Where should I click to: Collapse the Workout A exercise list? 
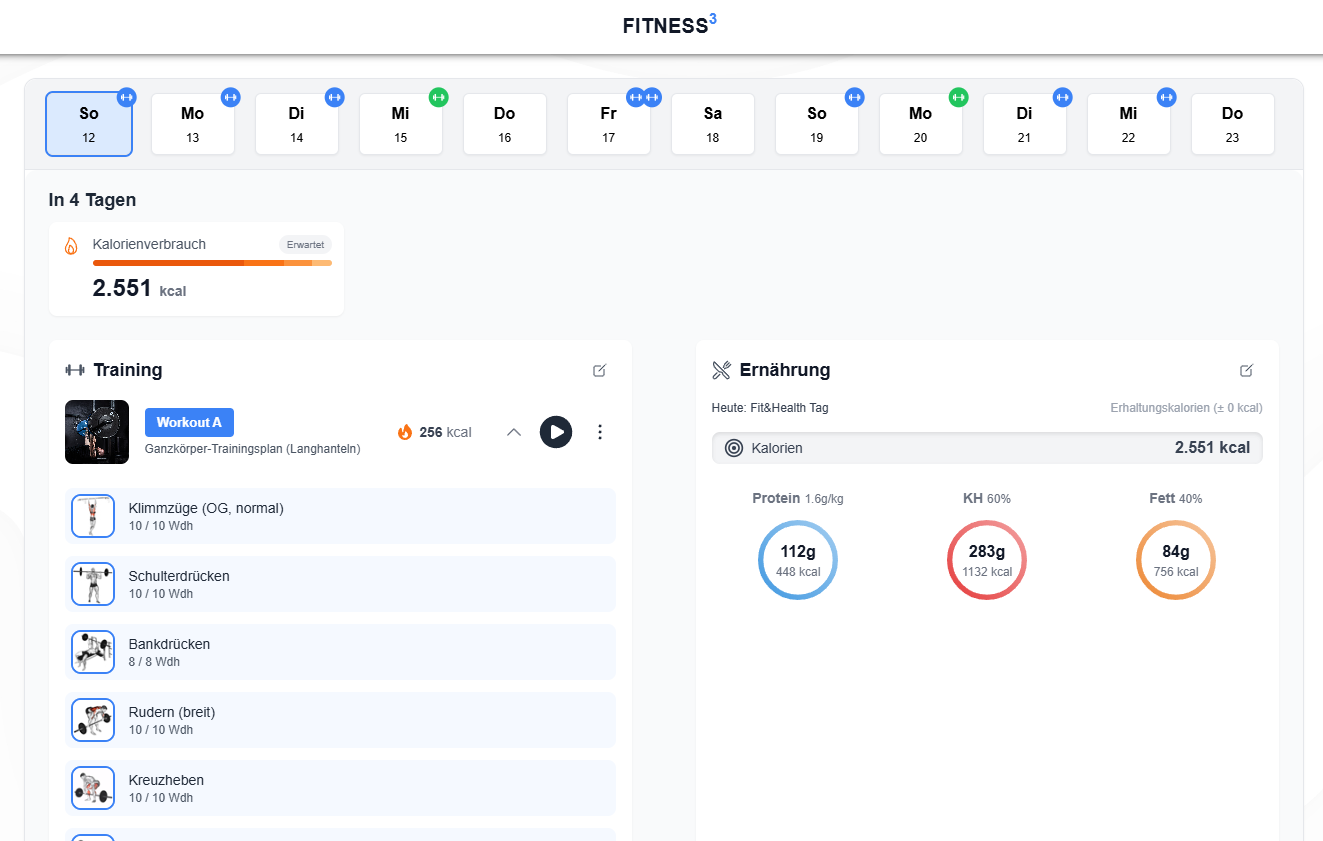point(514,432)
